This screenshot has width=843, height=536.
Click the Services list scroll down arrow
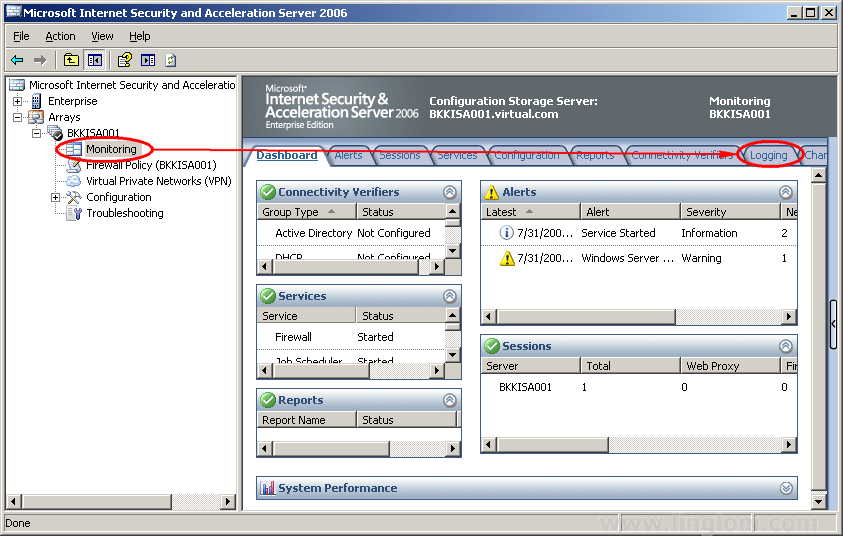[453, 355]
